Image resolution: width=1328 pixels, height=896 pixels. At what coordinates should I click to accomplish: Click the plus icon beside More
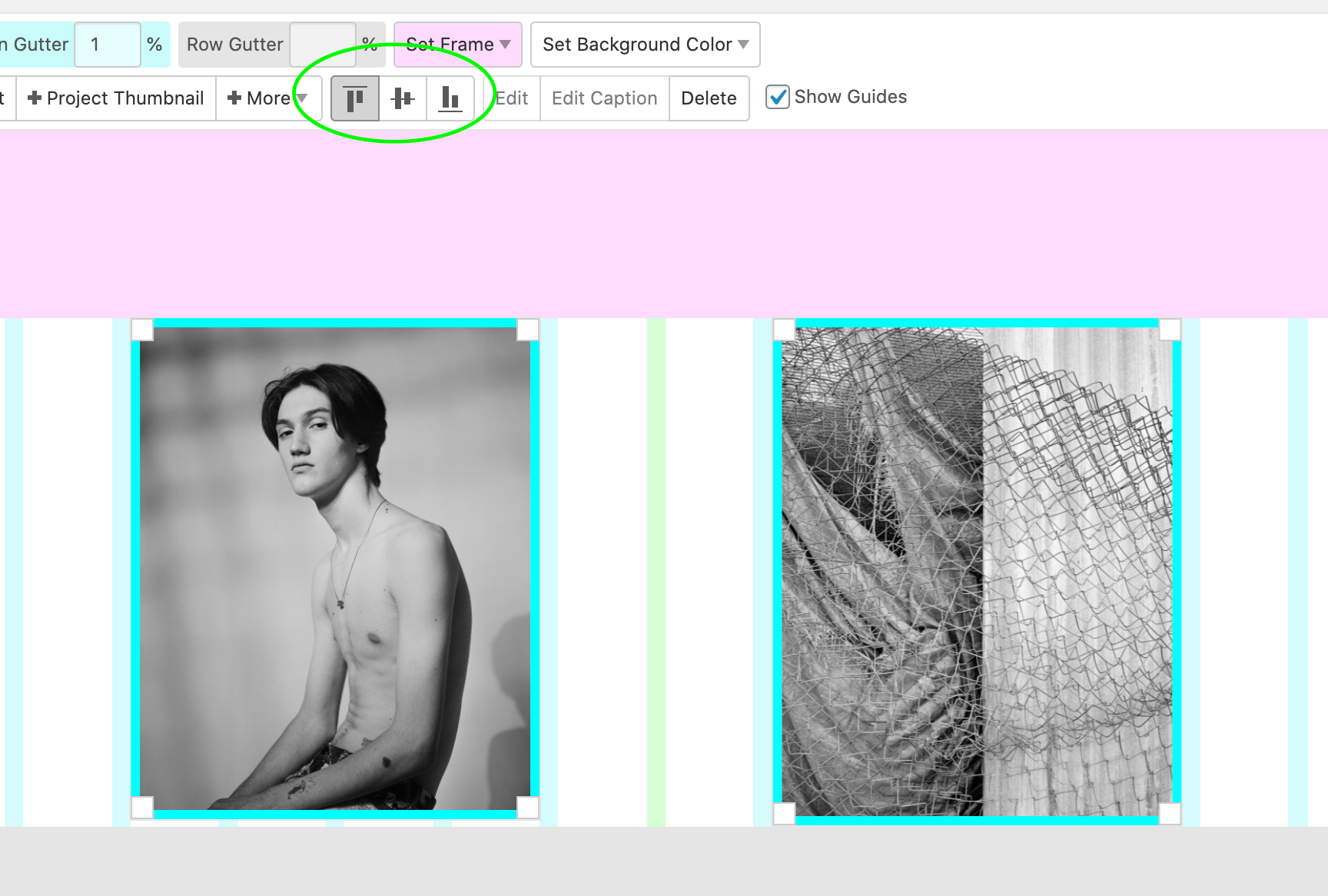[234, 98]
